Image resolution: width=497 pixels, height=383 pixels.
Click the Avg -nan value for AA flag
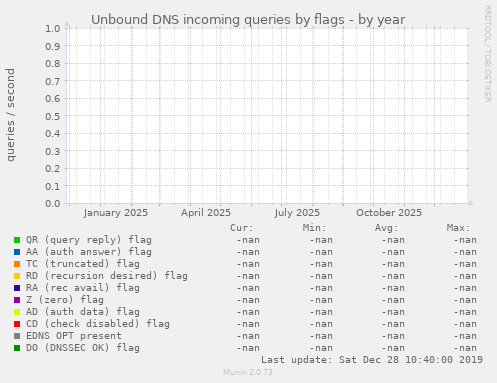[393, 252]
